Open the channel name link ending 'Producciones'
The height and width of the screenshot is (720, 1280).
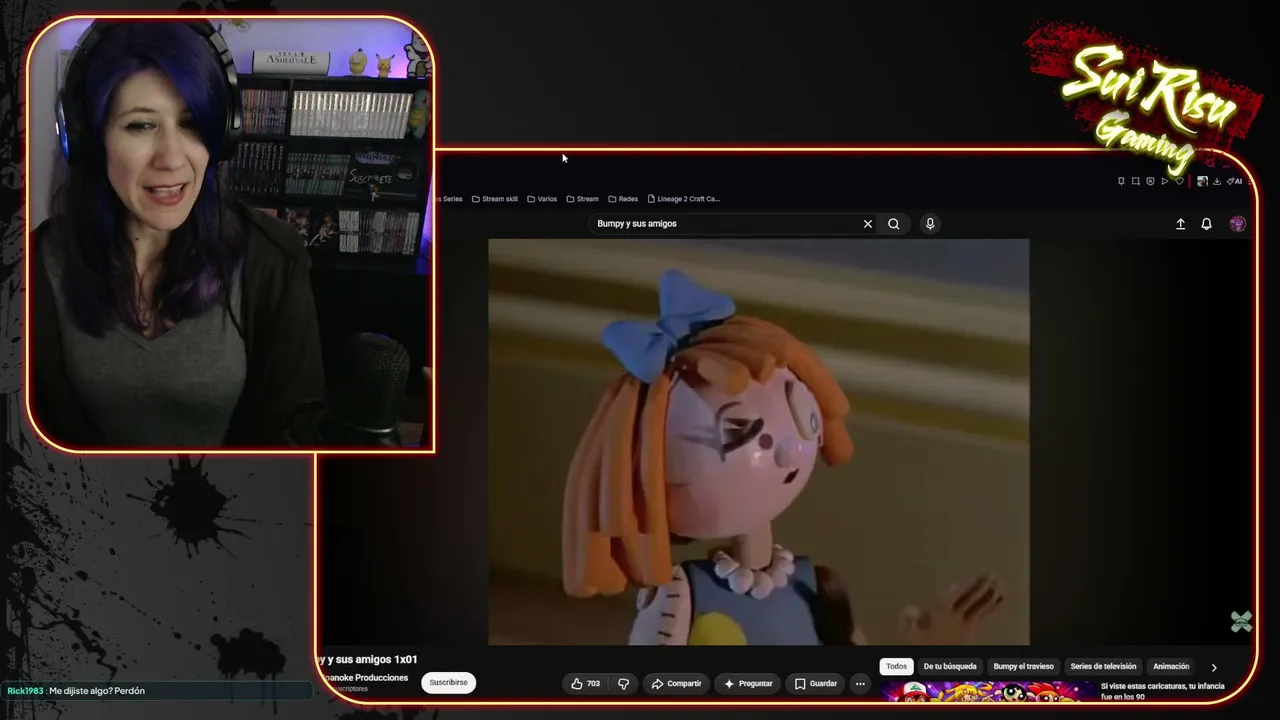tap(364, 678)
